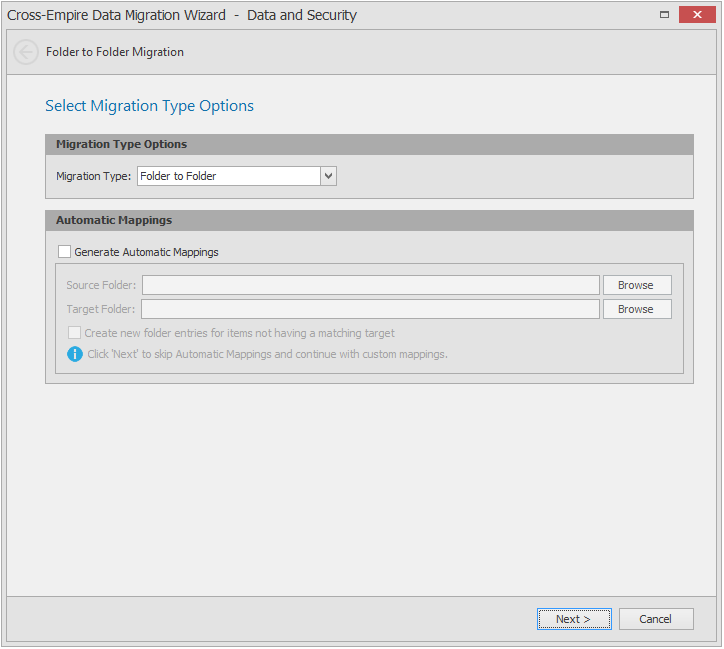The height and width of the screenshot is (649, 724).
Task: Open the Migration Type dropdown arrow
Action: tap(328, 176)
